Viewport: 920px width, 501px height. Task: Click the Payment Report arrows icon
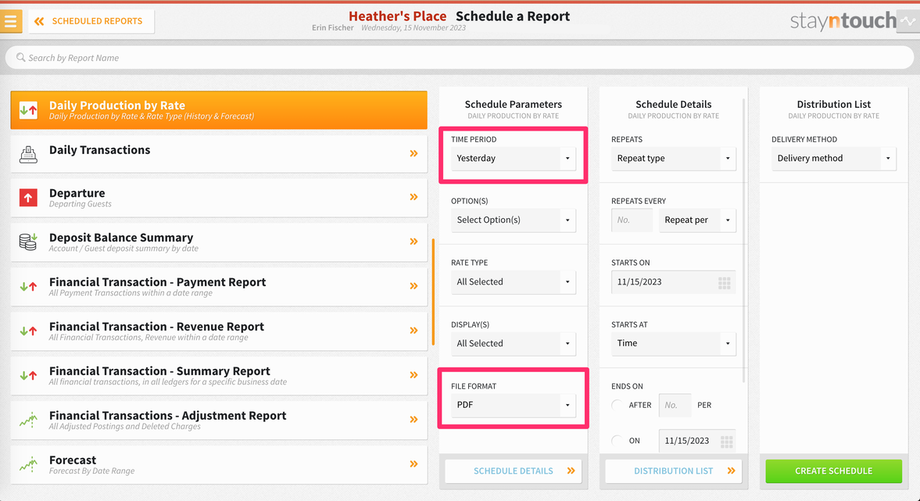(x=28, y=286)
